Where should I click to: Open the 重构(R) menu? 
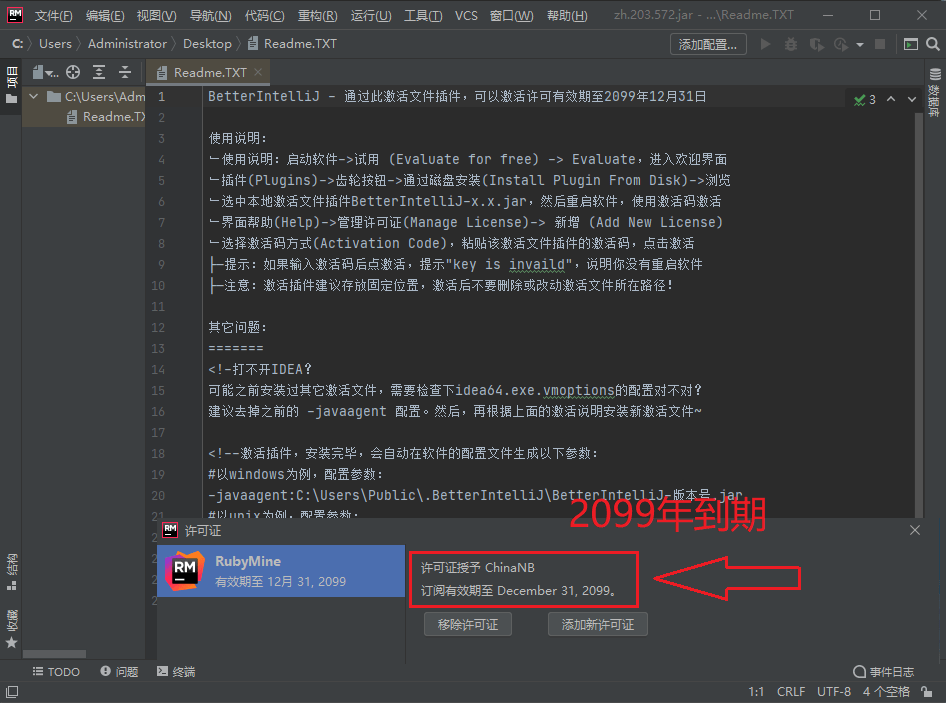(317, 16)
